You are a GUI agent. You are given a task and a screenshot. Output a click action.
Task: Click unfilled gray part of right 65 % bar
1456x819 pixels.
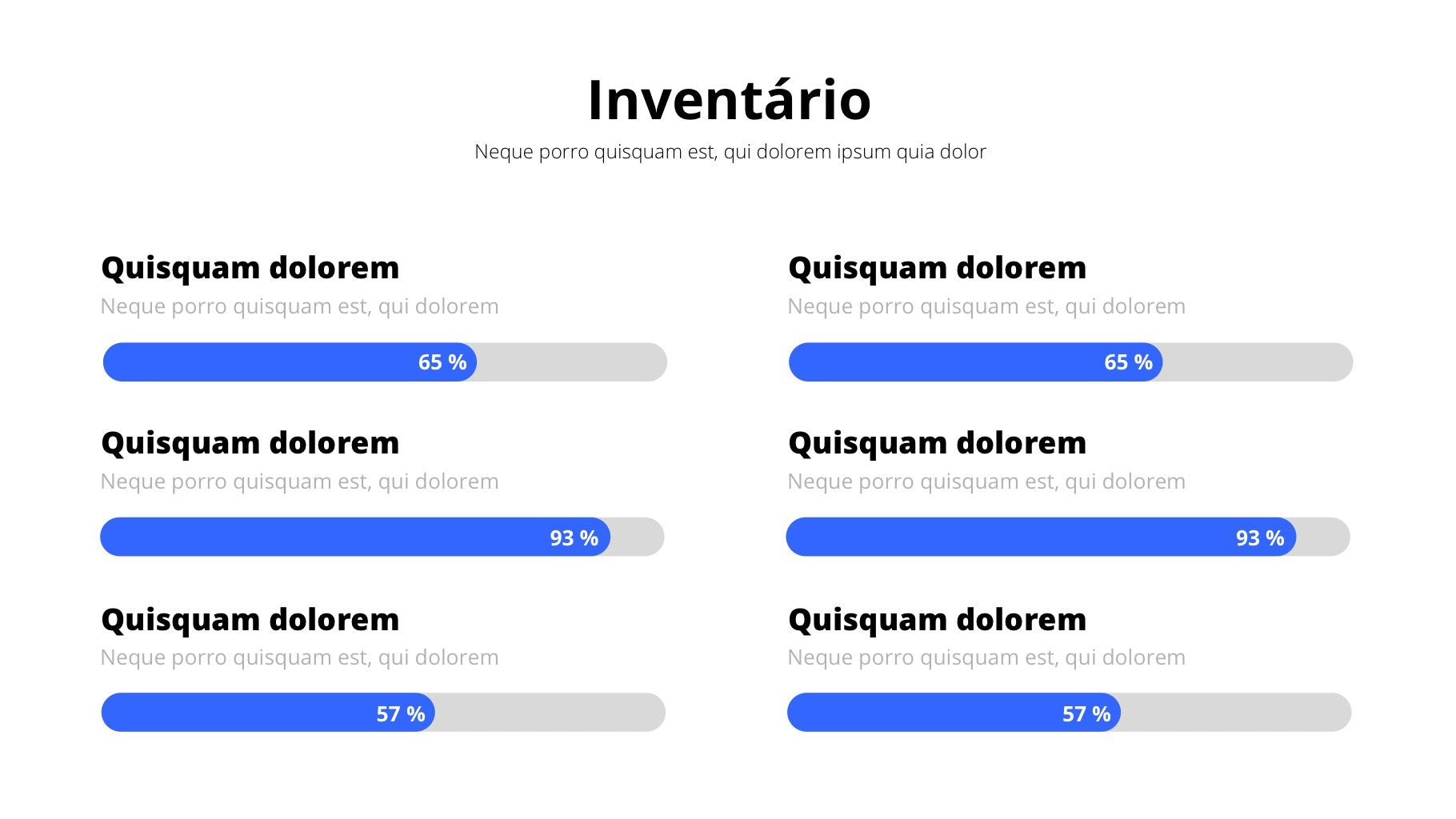[1256, 362]
